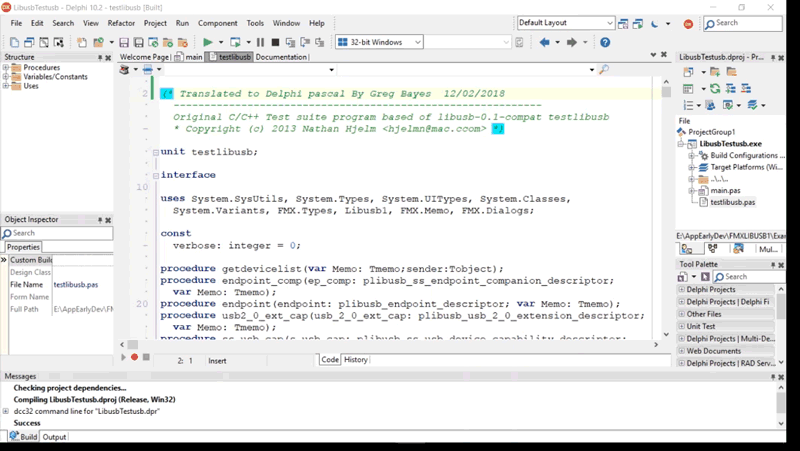Screen dimensions: 800x451
Task: Select the Build tab in Messages
Action: [x=23, y=437]
